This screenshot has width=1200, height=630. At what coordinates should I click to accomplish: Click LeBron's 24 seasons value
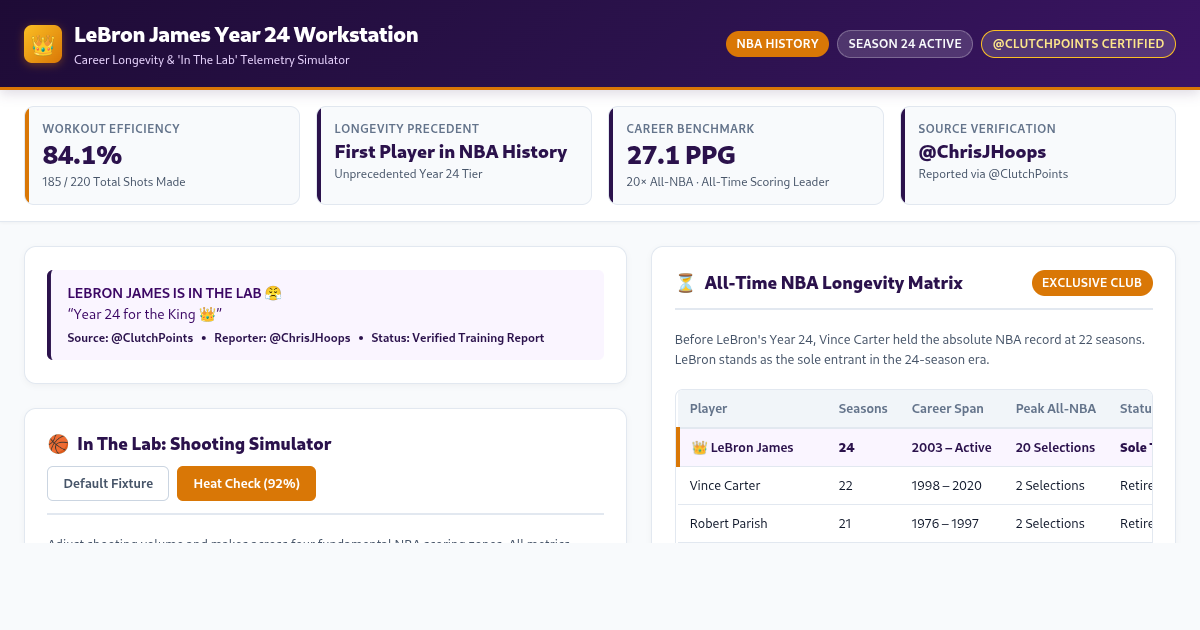[x=846, y=447]
